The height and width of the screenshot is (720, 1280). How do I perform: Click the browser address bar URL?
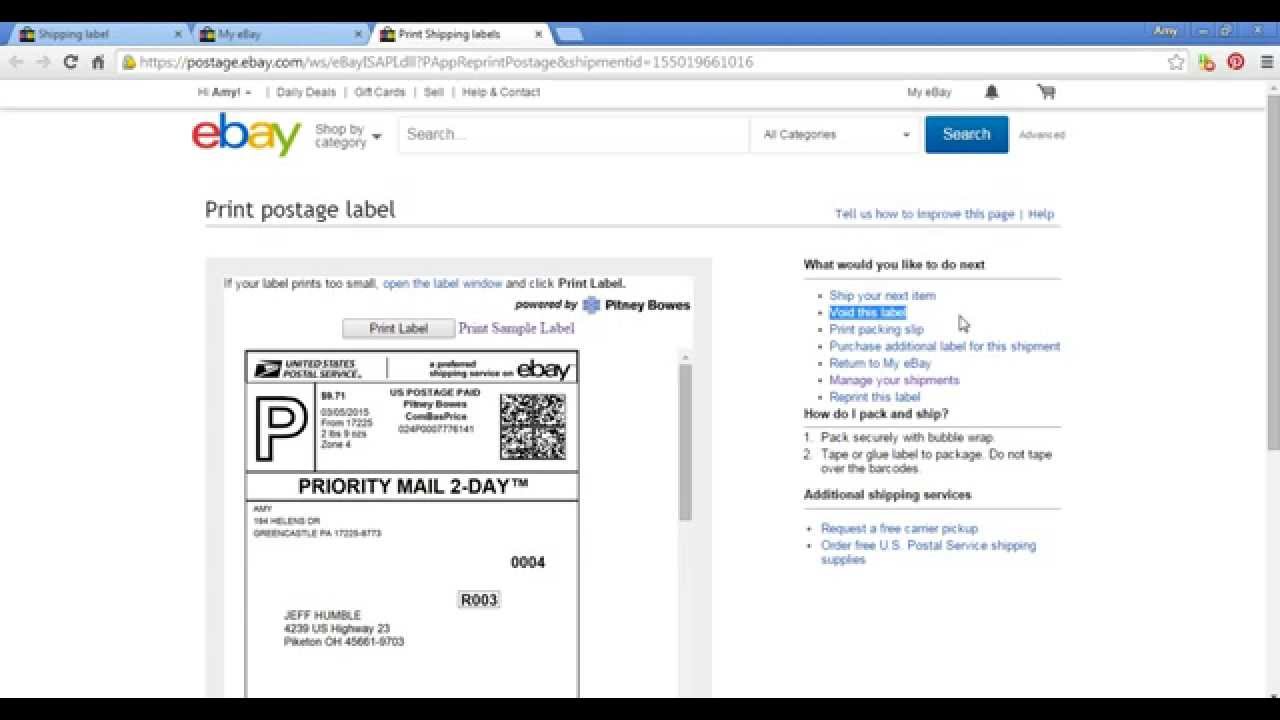(x=446, y=62)
